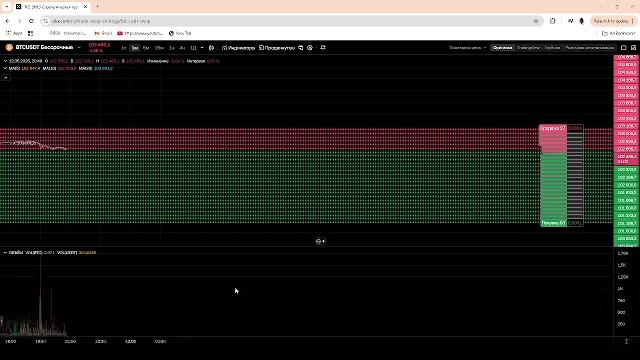
Task: Open the Advanced (Продвинутое) chart menu
Action: 277,48
